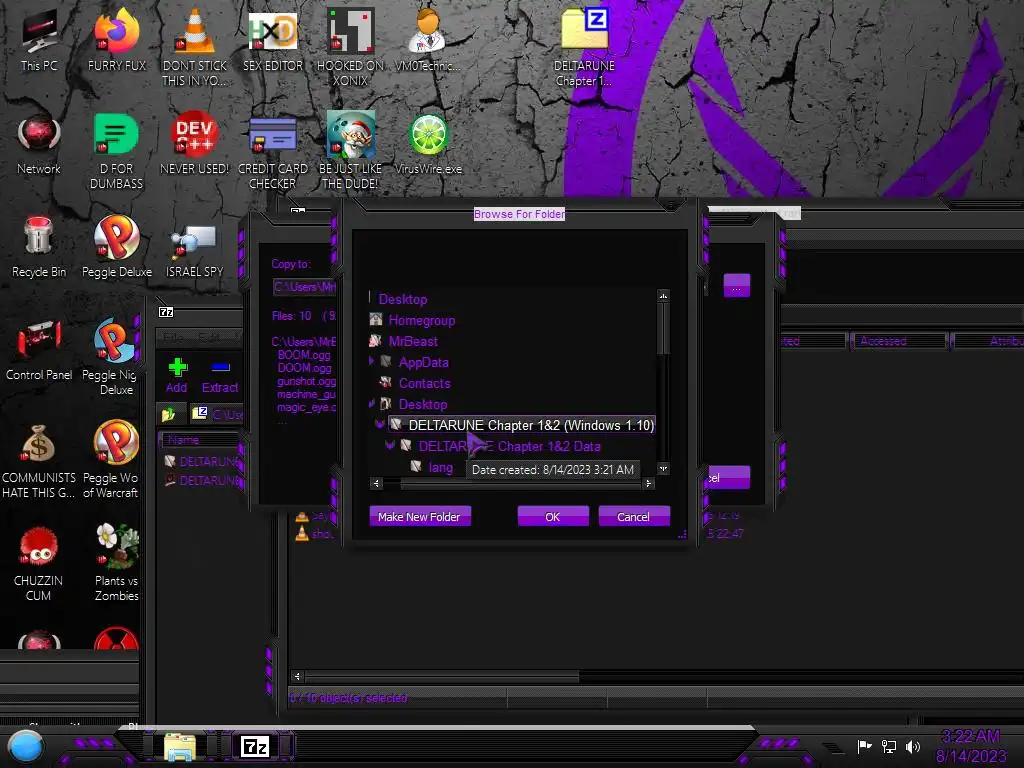Click the folder tree scroll-up arrow

click(664, 296)
